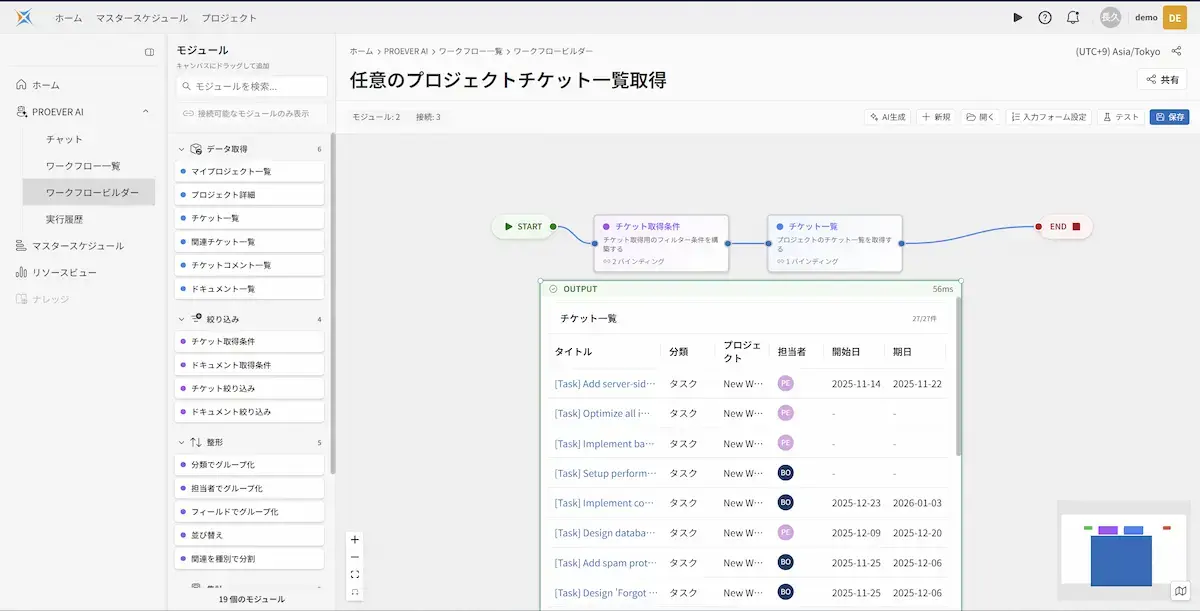Click the モジュールを検索 search field

point(252,87)
